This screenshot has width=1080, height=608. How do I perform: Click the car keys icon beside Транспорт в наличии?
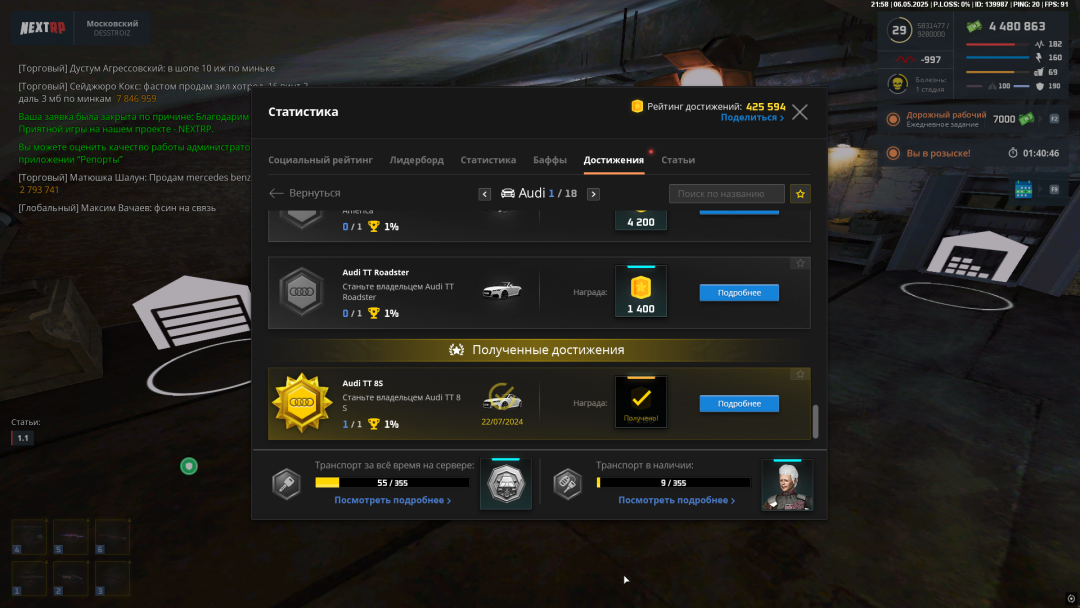point(567,483)
